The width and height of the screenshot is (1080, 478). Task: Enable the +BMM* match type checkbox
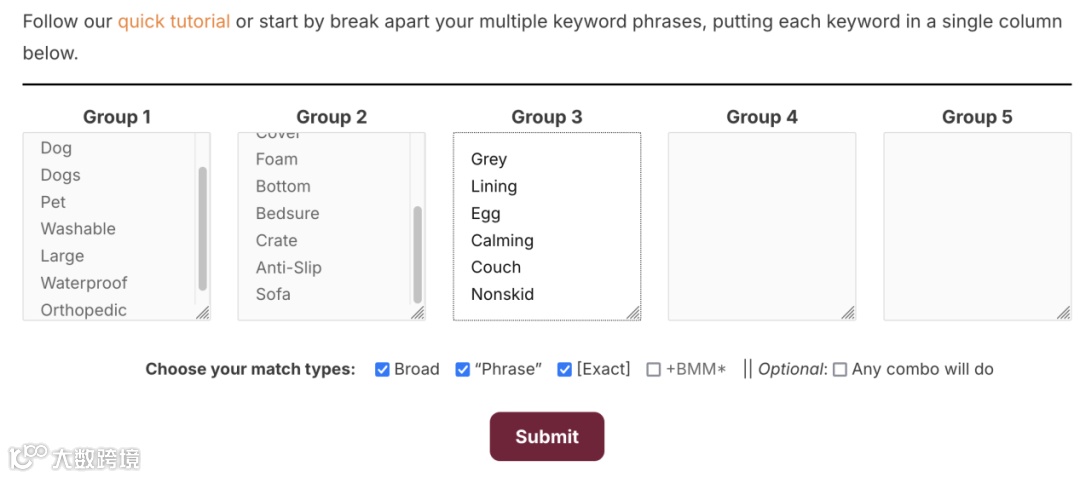coord(654,369)
